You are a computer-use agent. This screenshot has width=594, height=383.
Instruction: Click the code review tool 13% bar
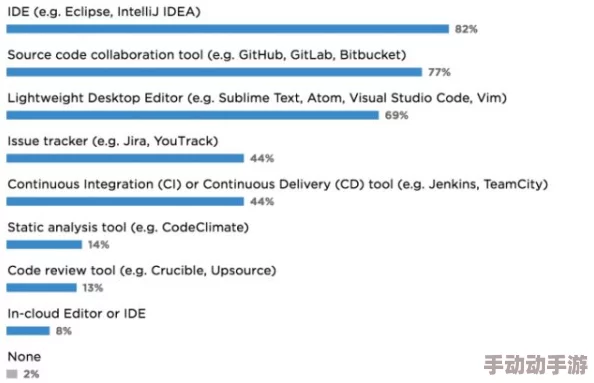coord(41,288)
